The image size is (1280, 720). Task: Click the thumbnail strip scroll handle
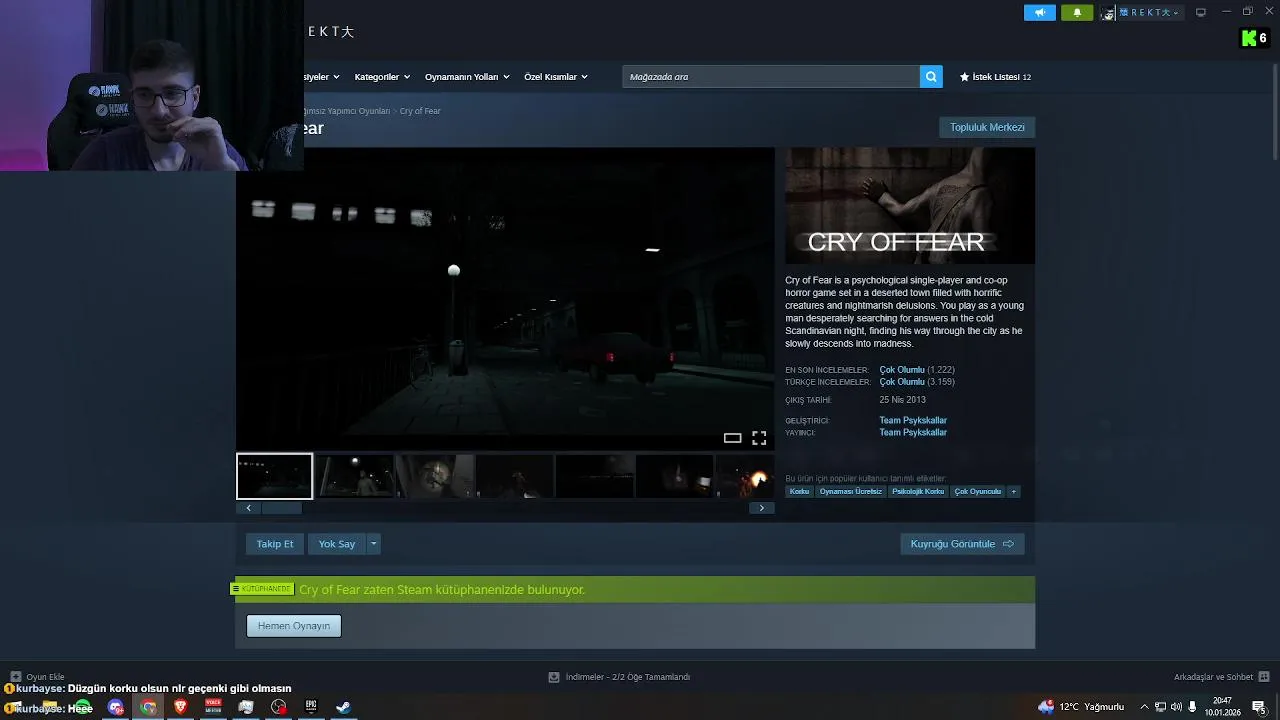pyautogui.click(x=281, y=508)
